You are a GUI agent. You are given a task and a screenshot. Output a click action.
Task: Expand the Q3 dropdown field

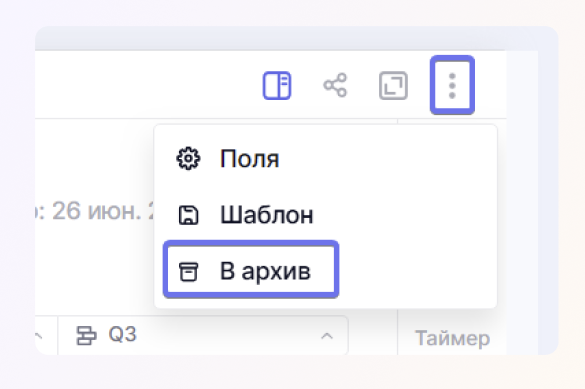203,335
